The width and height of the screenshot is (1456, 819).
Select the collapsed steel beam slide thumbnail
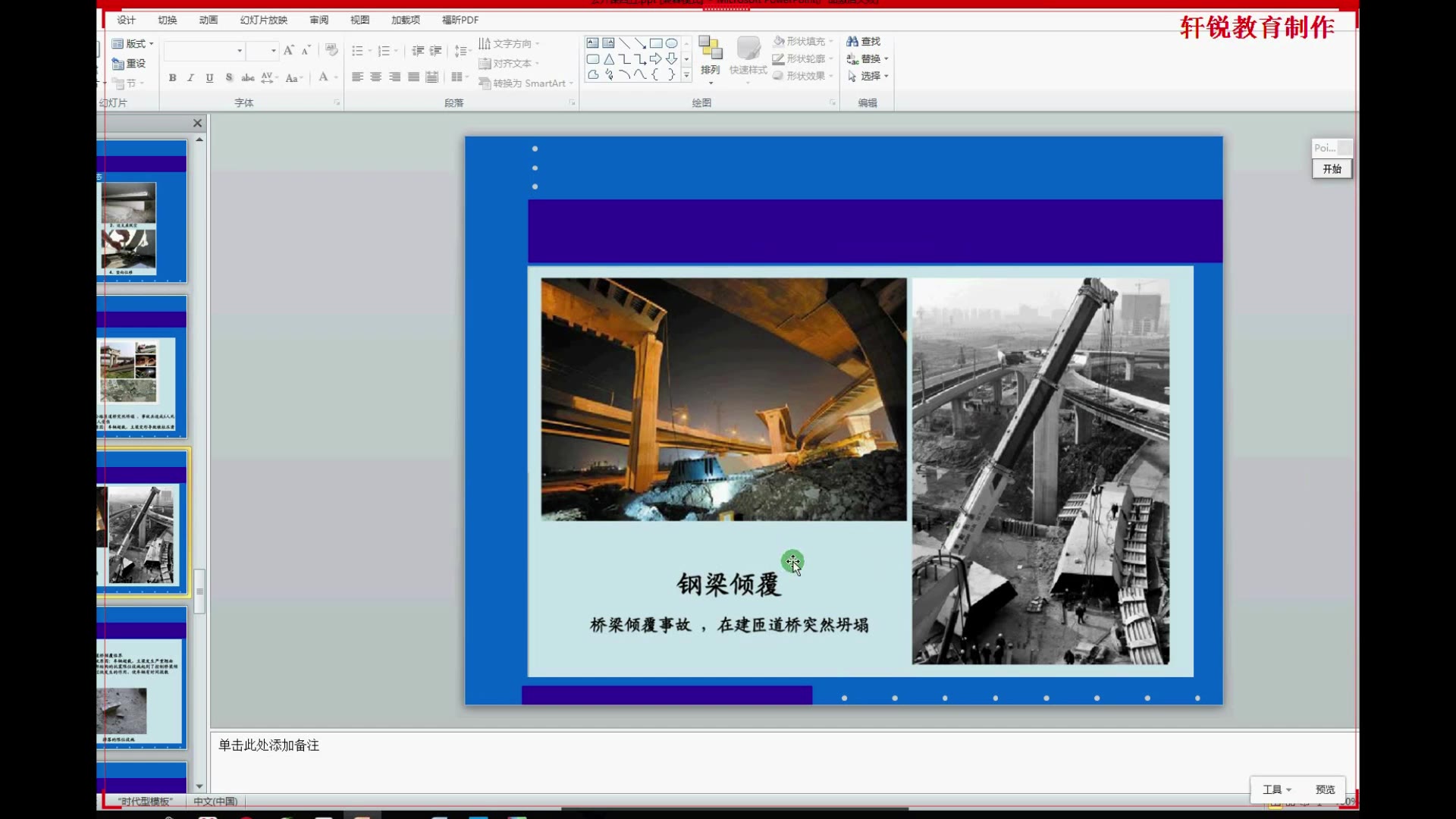[x=142, y=522]
